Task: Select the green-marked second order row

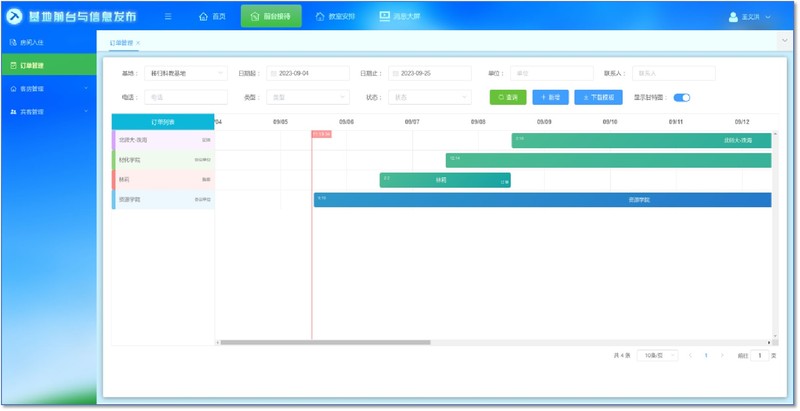Action: [x=163, y=160]
